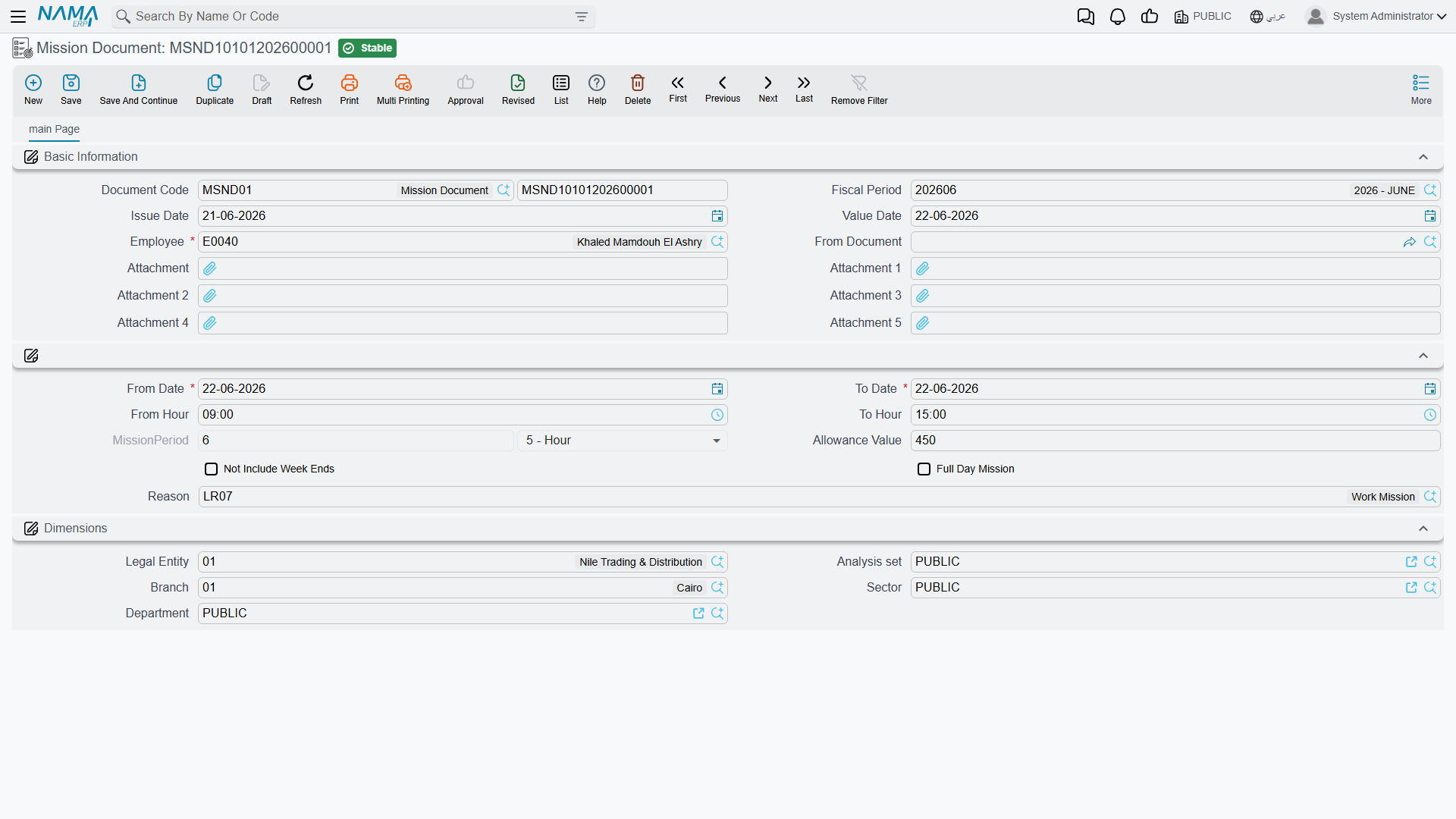
Task: Open the chat messages icon
Action: 1086,17
